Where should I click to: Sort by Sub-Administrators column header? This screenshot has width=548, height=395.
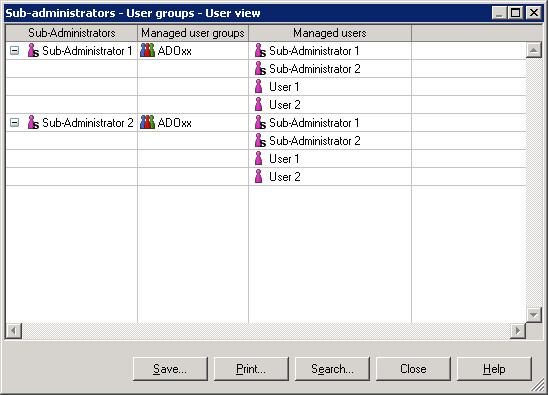72,33
